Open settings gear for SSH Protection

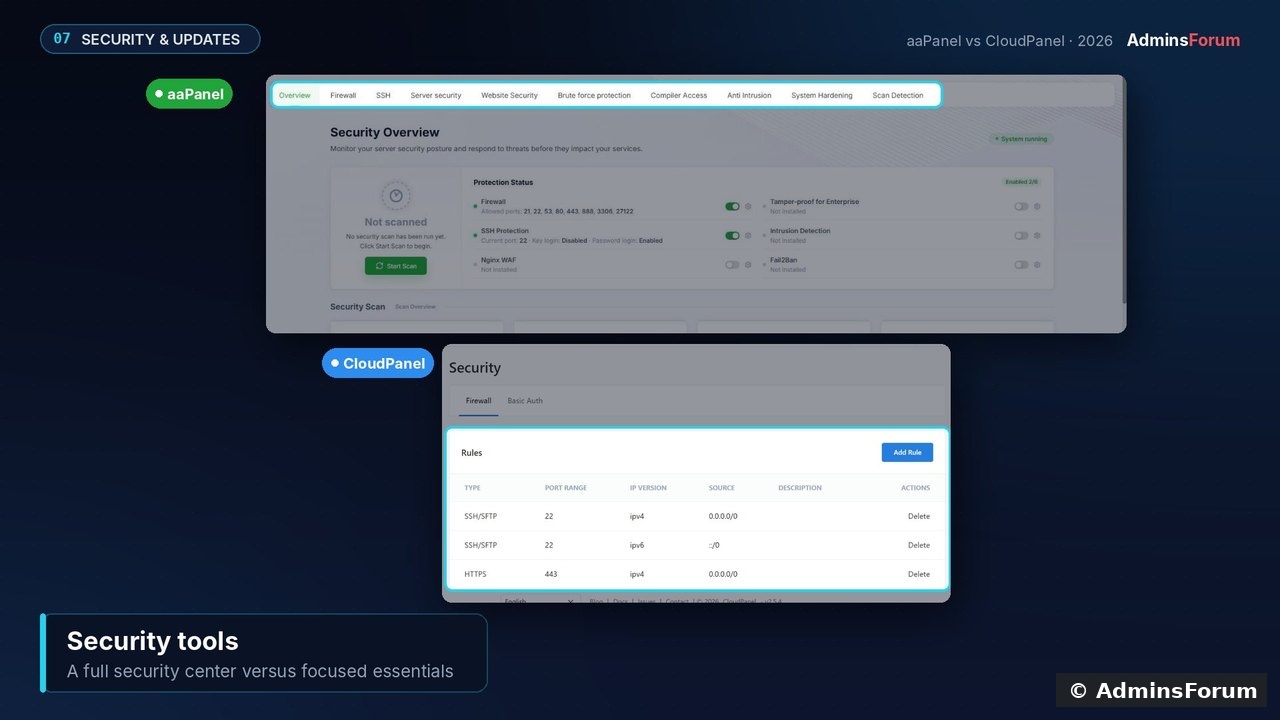pyautogui.click(x=748, y=236)
